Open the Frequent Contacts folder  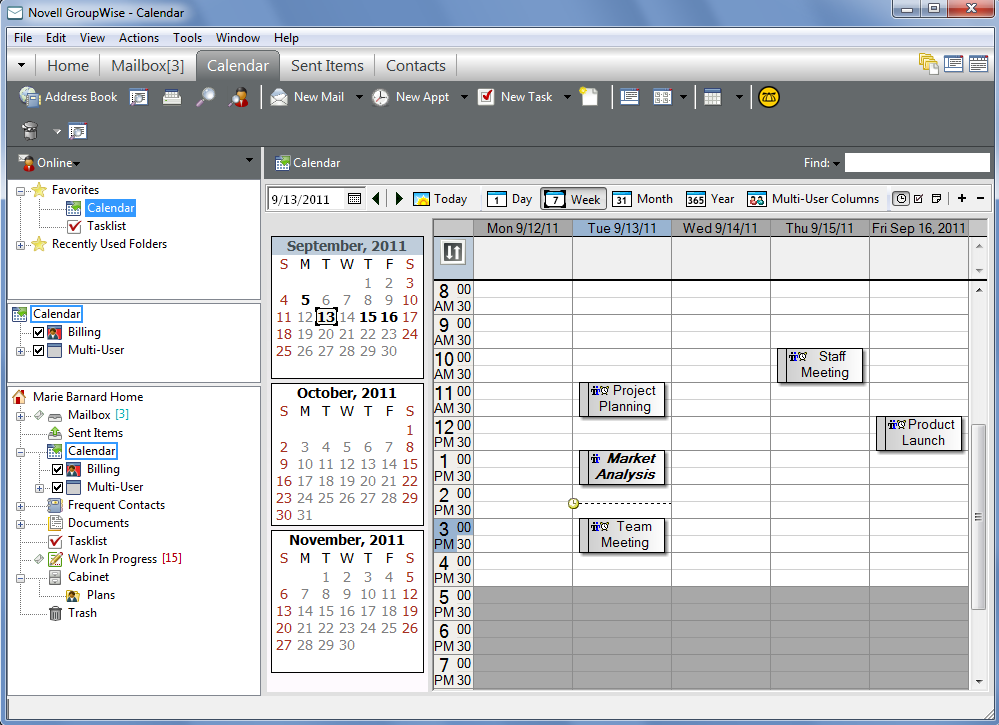[x=116, y=505]
